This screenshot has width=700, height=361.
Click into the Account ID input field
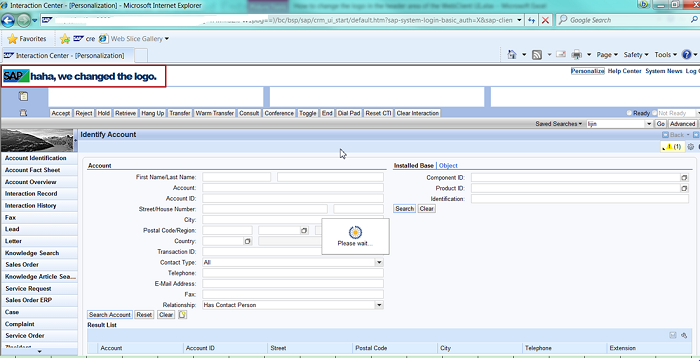(293, 198)
